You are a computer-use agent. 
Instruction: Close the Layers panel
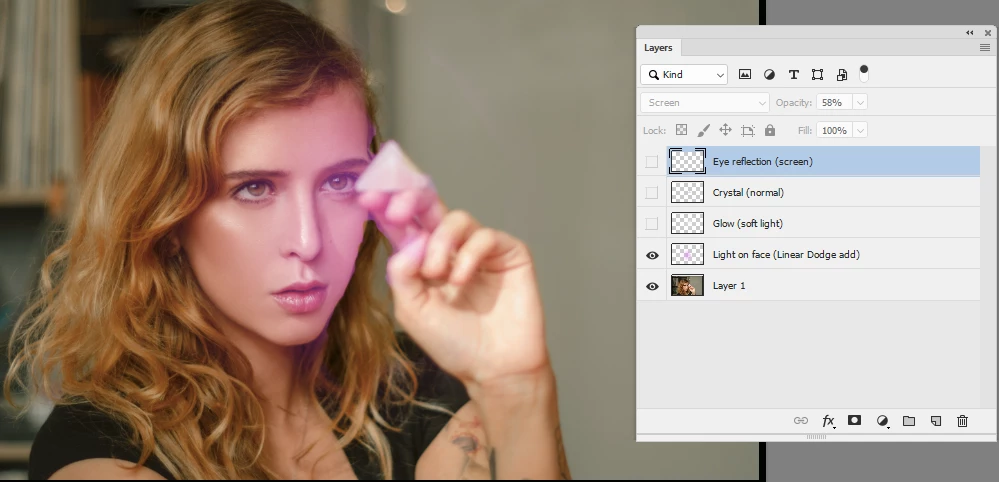point(988,32)
